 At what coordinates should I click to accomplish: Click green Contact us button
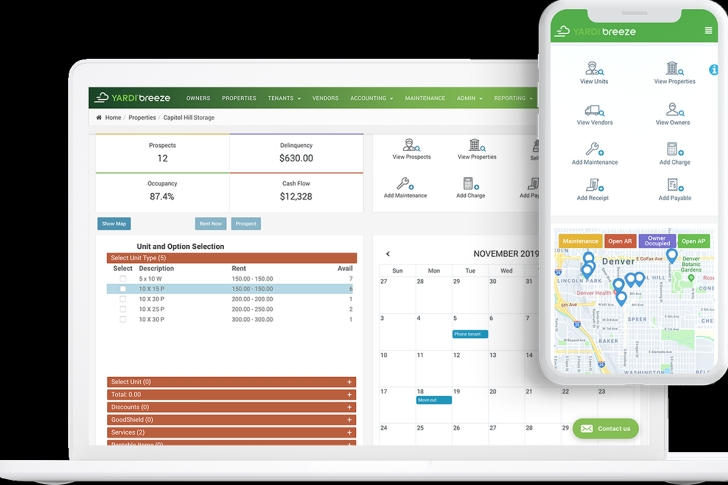606,428
